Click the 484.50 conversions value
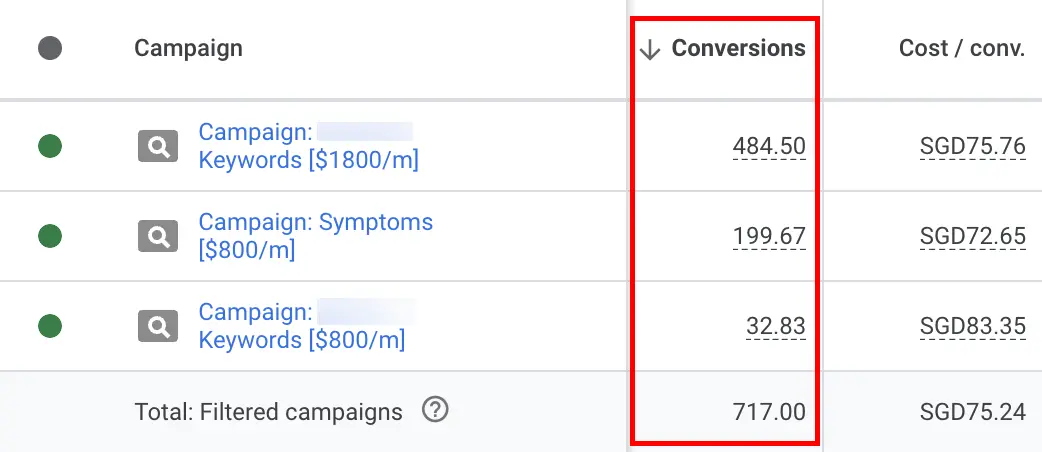The height and width of the screenshot is (452, 1042). [768, 147]
